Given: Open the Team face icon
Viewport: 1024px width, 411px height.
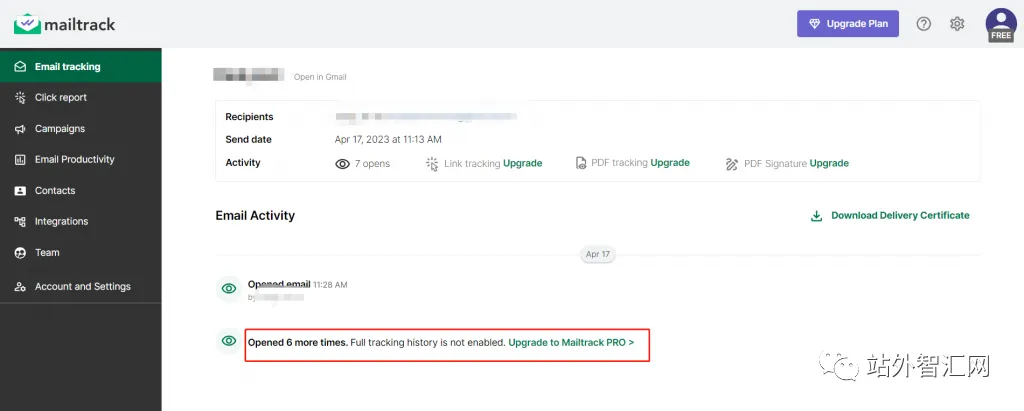Looking at the screenshot, I should (x=20, y=253).
